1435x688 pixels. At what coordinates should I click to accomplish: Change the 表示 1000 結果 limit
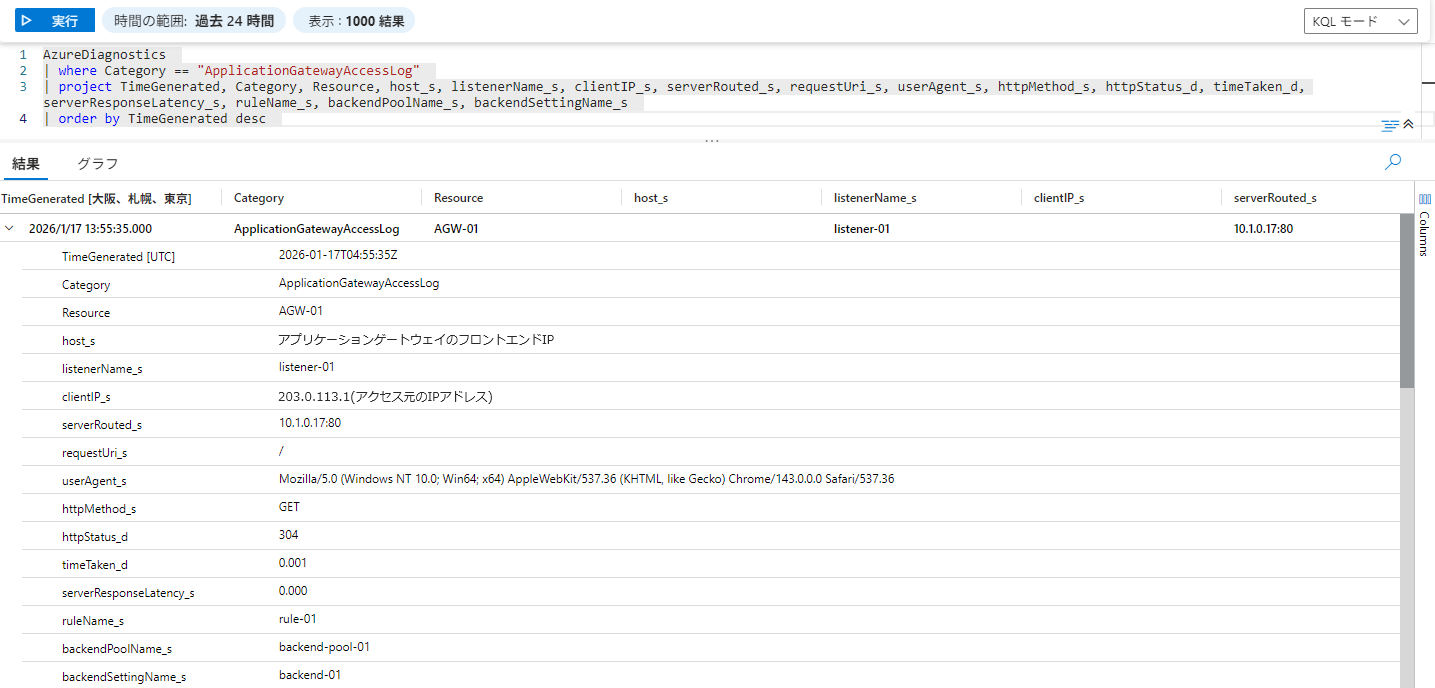(x=354, y=21)
